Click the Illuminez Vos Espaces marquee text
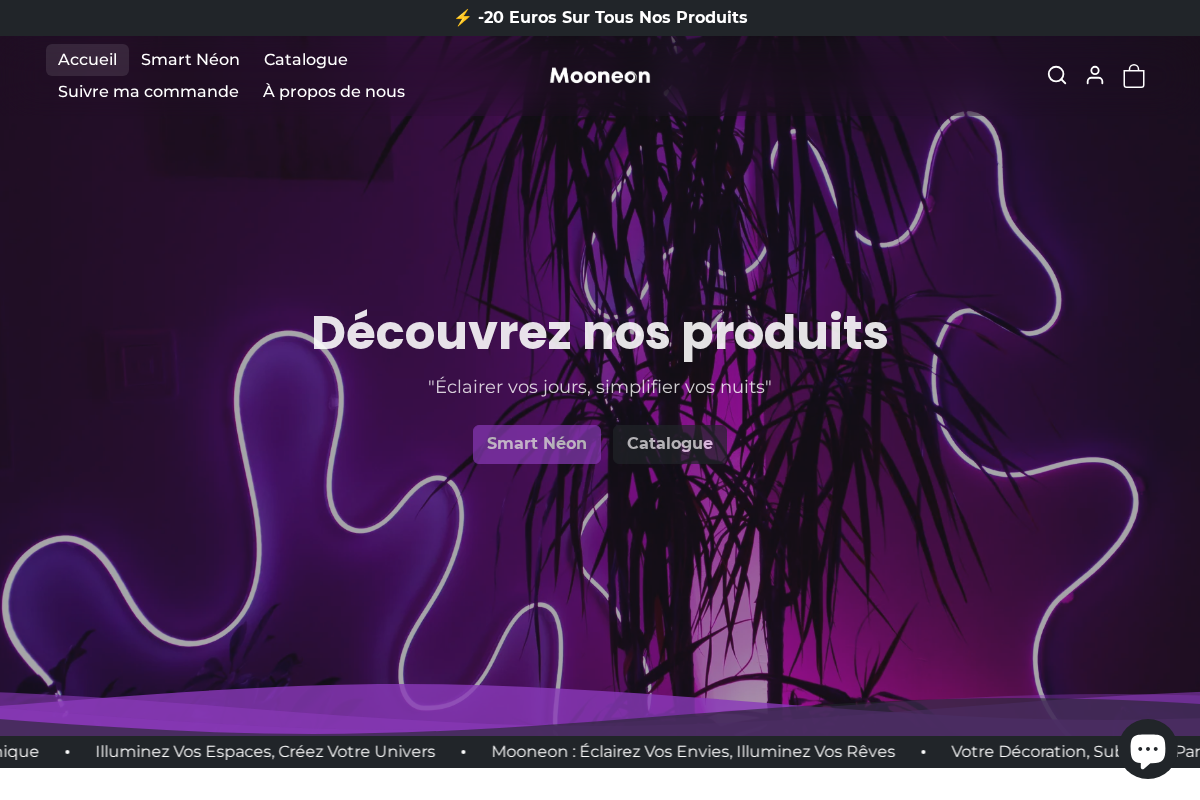 point(265,751)
